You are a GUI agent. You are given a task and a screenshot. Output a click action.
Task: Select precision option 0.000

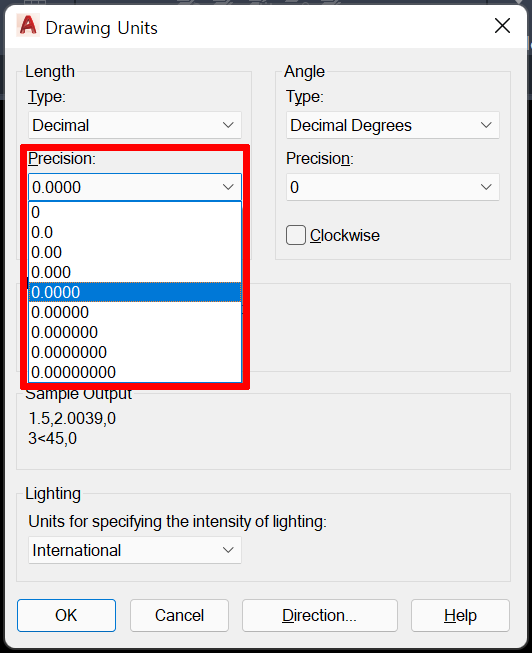pos(135,272)
